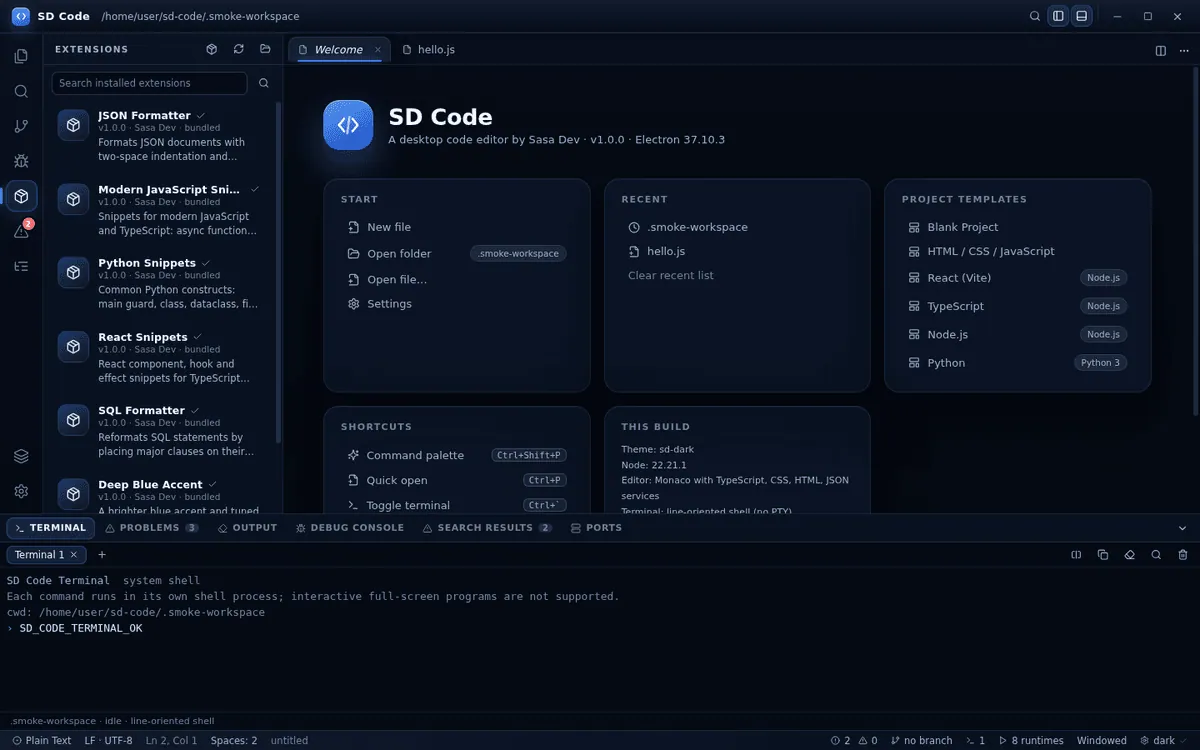1200x750 pixels.
Task: Open the Source Control branch icon
Action: pos(21,126)
